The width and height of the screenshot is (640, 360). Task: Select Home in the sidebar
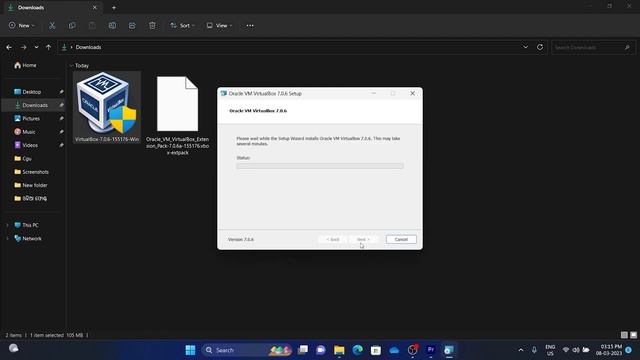(x=25, y=65)
